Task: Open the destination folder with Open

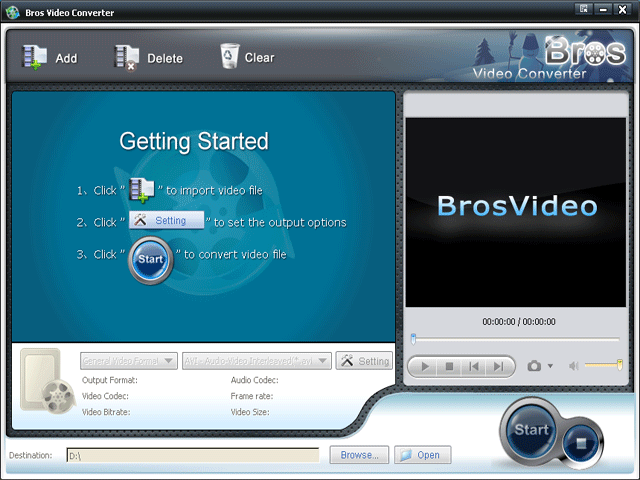Action: click(422, 455)
